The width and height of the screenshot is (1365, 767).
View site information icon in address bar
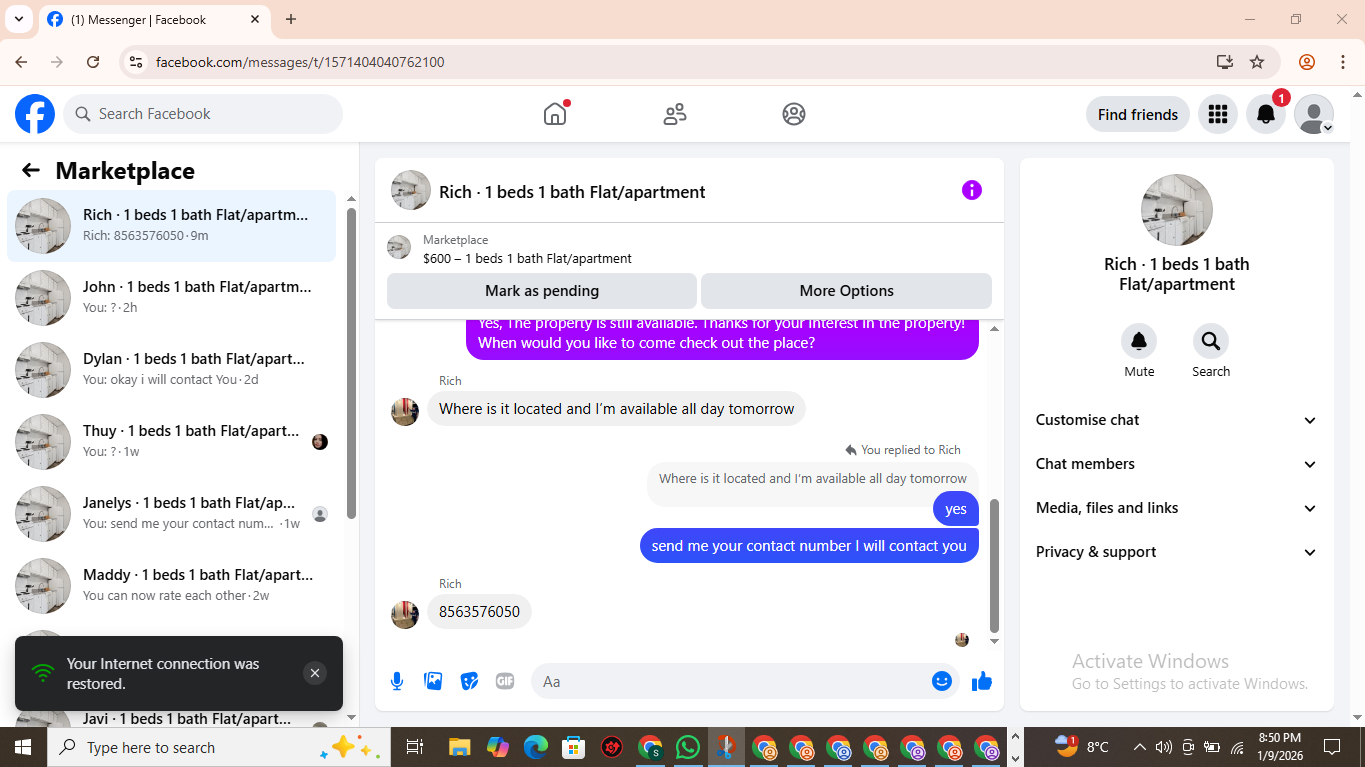[136, 62]
